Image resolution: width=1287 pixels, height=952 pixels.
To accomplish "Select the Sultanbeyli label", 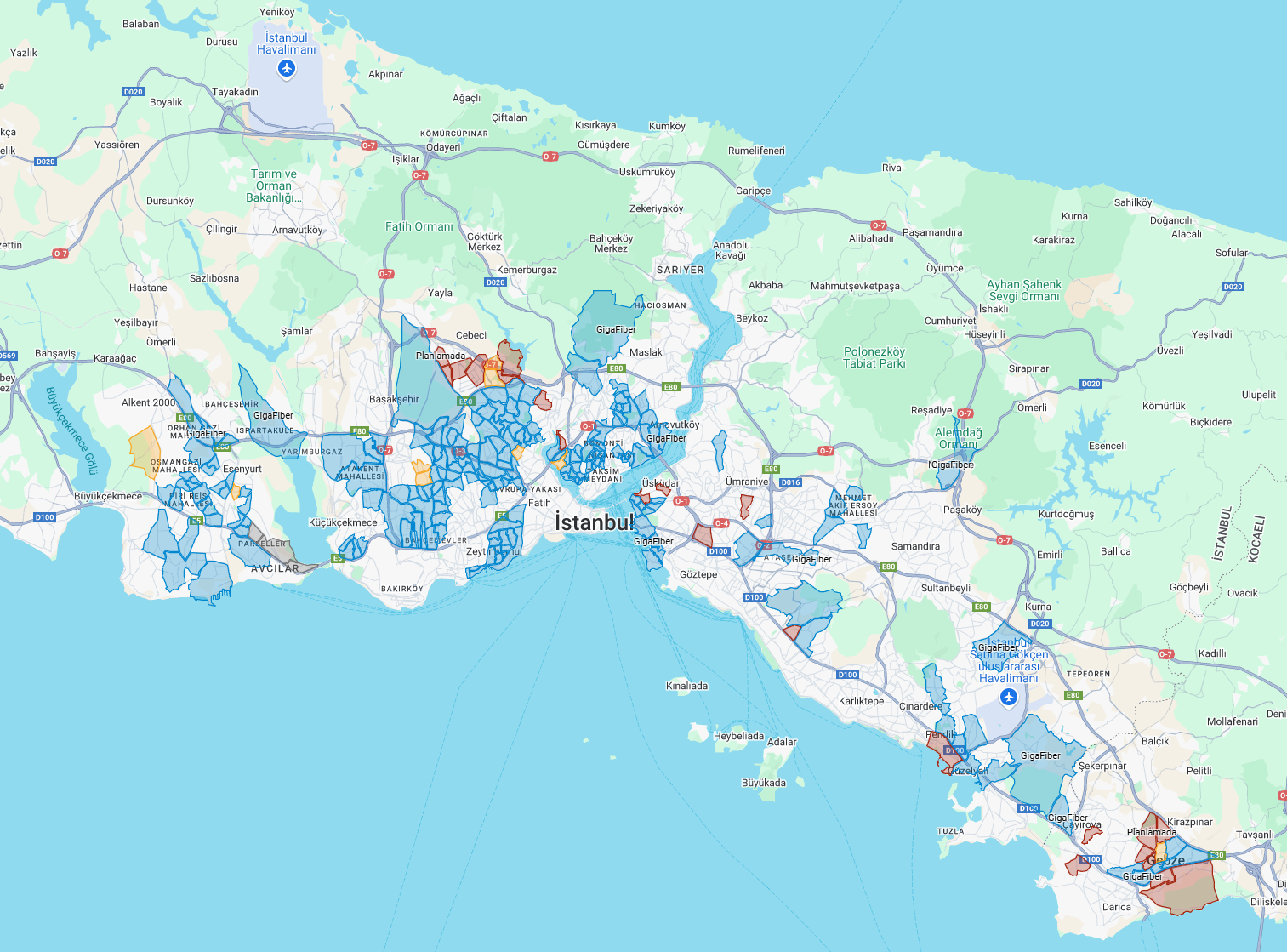I will (946, 588).
